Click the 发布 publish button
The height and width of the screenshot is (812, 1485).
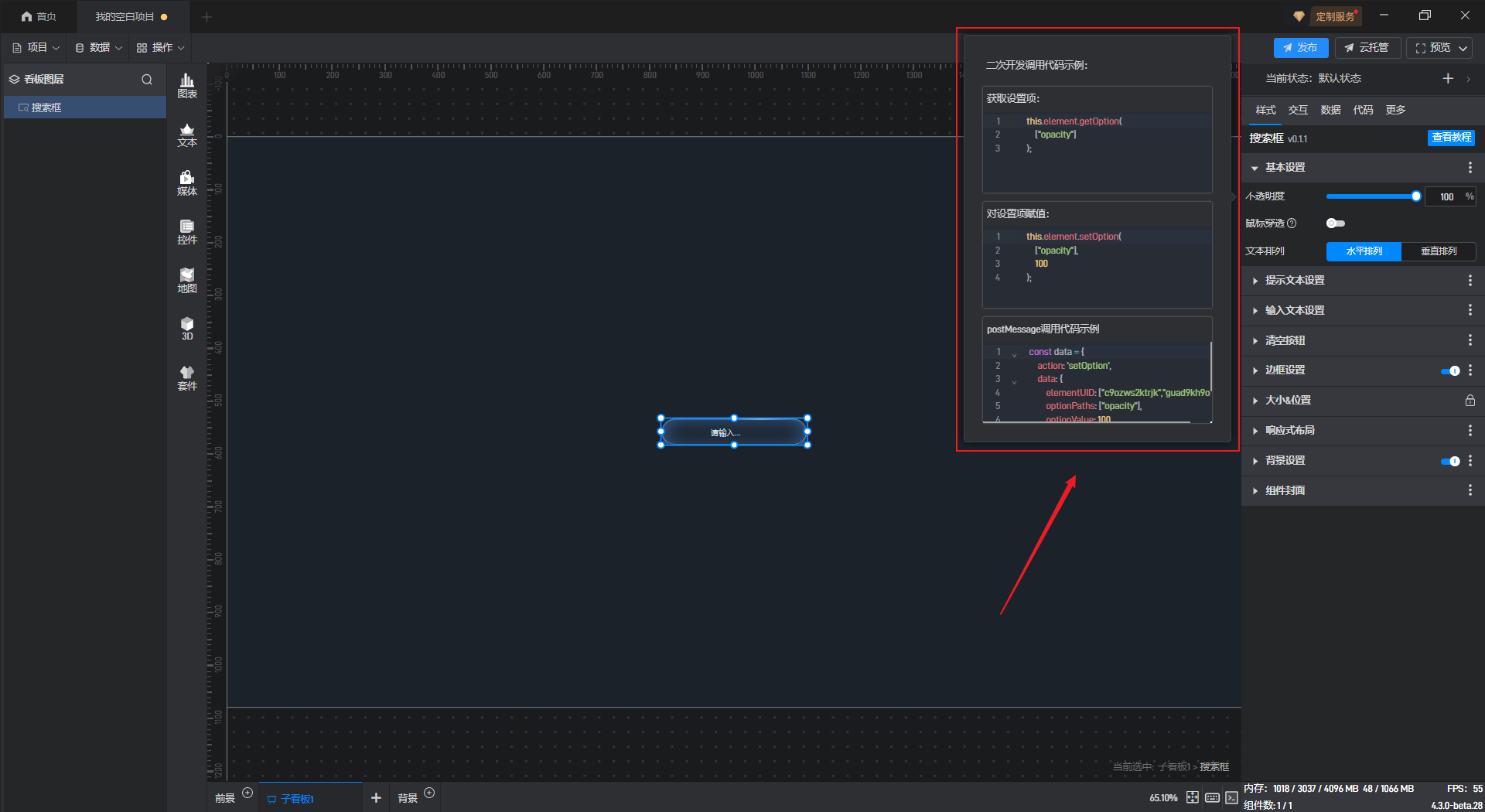(x=1300, y=48)
